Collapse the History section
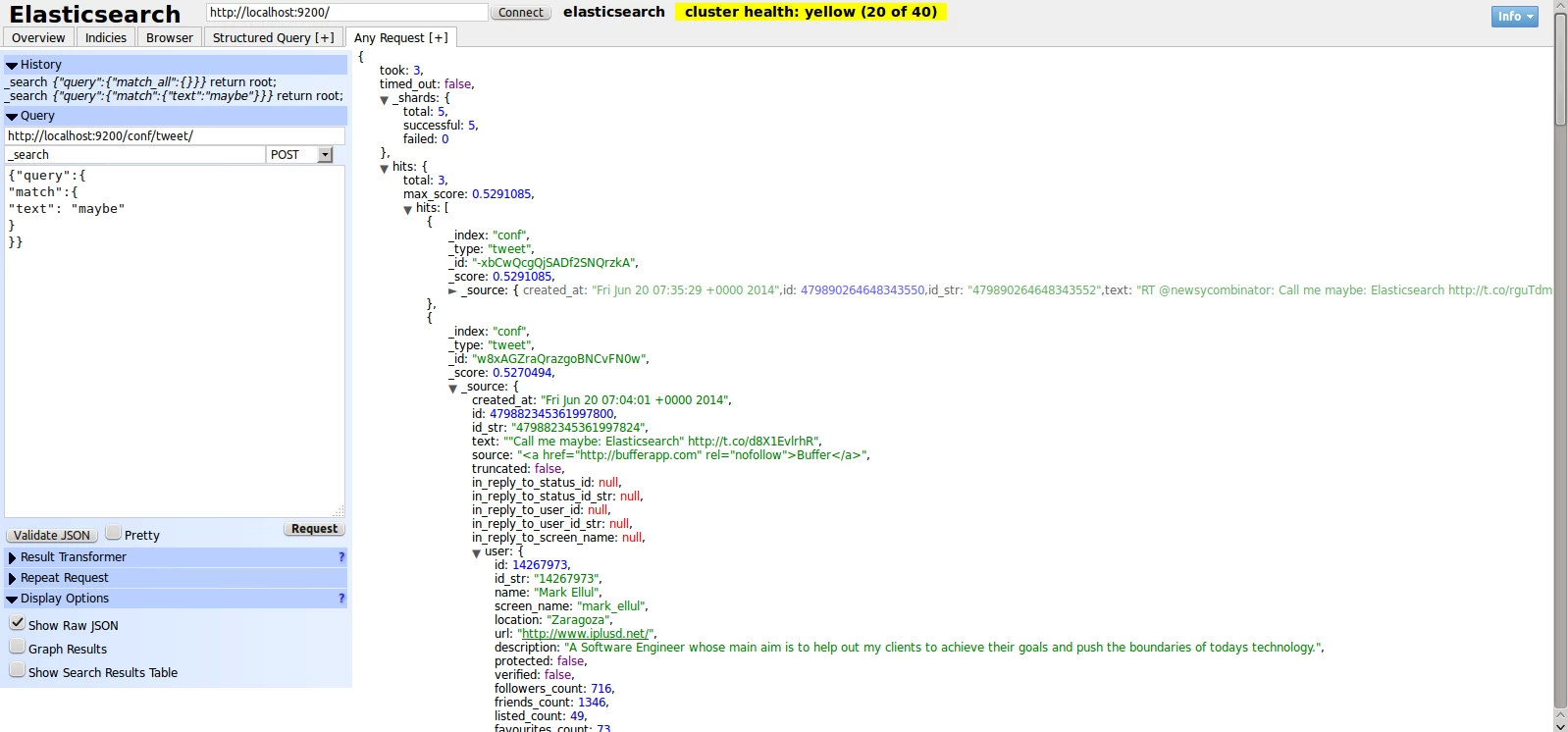The height and width of the screenshot is (732, 1568). pos(176,65)
